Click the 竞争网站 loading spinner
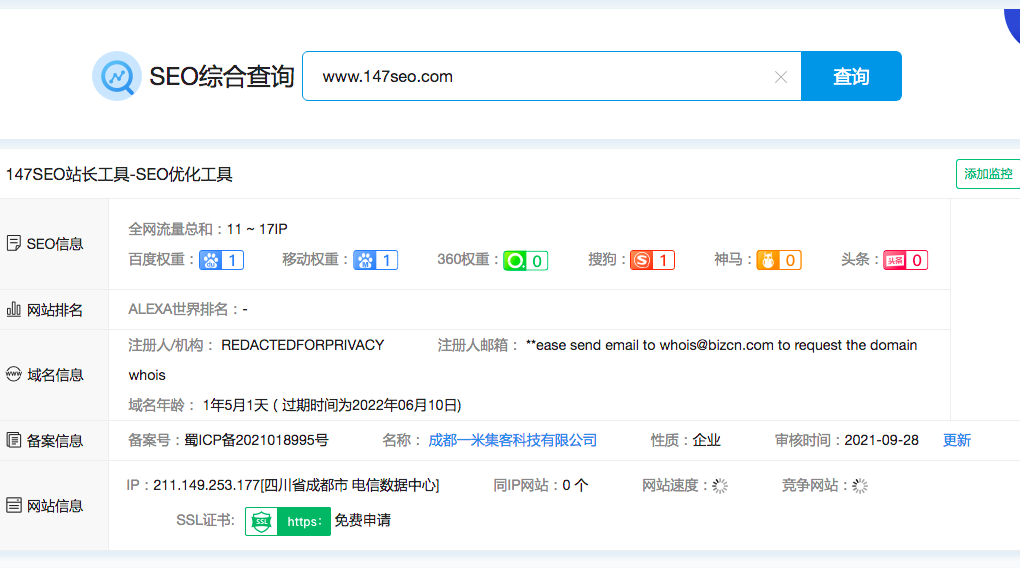 pos(860,486)
